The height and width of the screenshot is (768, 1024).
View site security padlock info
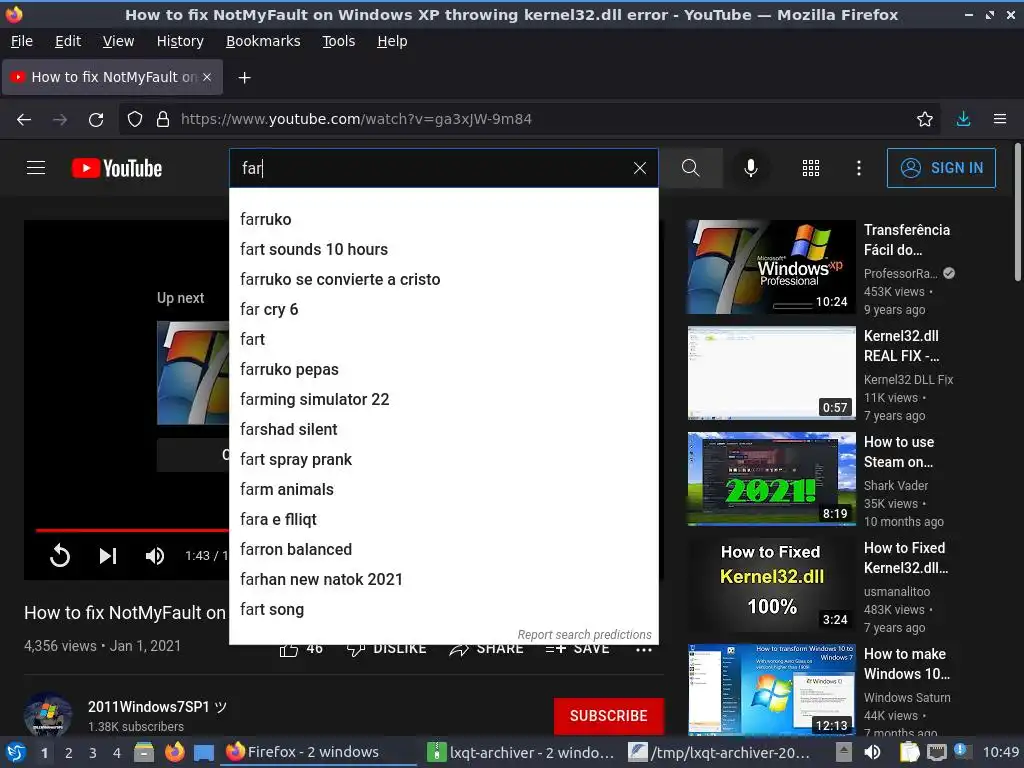tap(163, 119)
